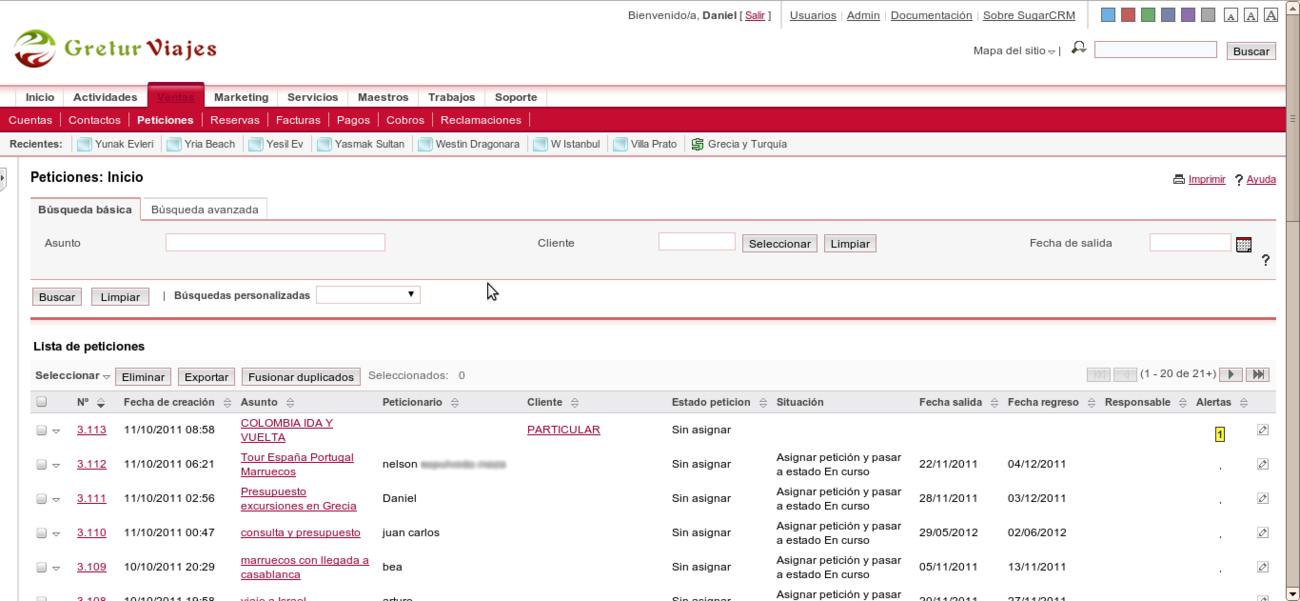The image size is (1300, 601).
Task: Click the printer icon beside Imprimir
Action: [1179, 180]
